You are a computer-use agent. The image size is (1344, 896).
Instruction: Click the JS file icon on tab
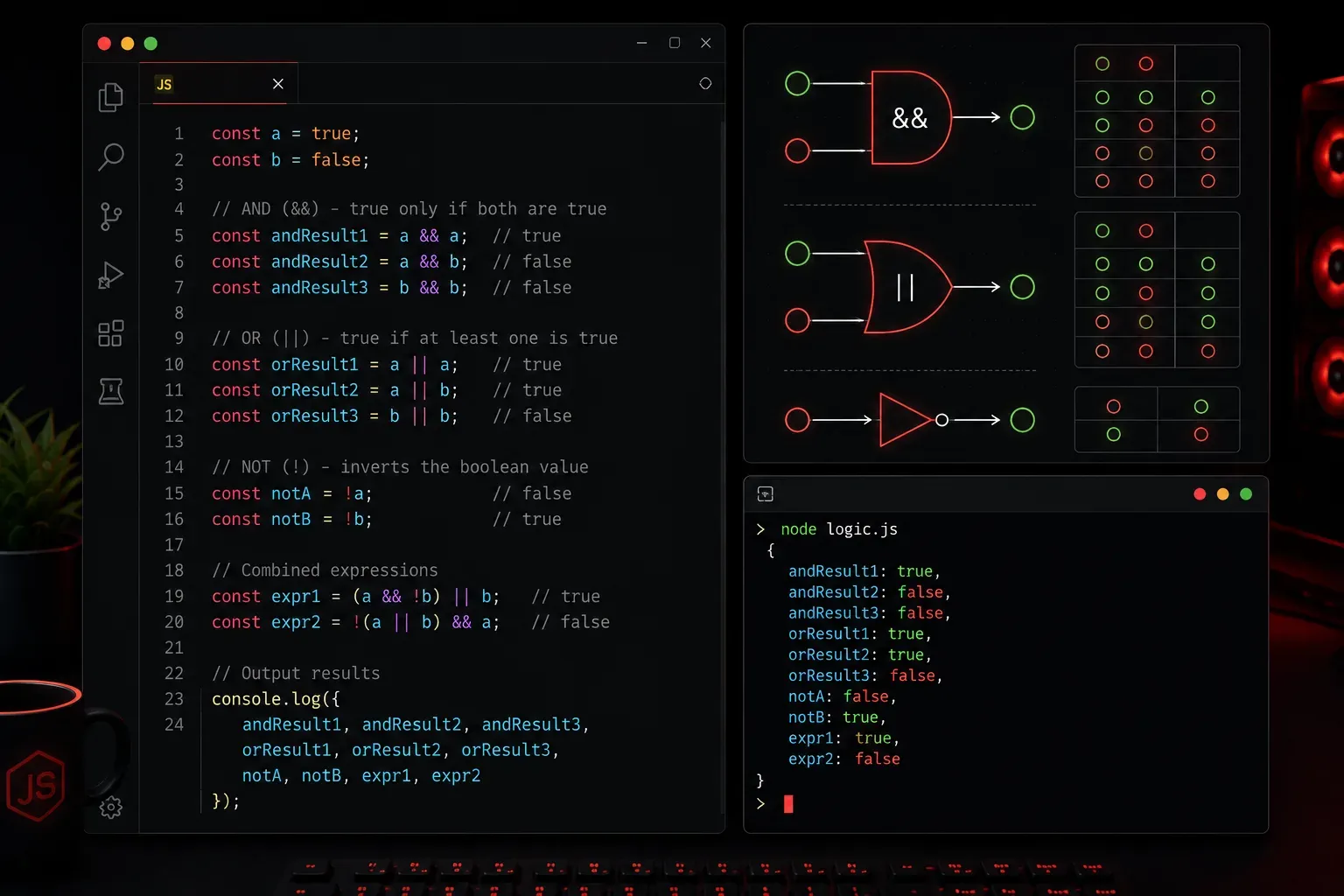164,84
